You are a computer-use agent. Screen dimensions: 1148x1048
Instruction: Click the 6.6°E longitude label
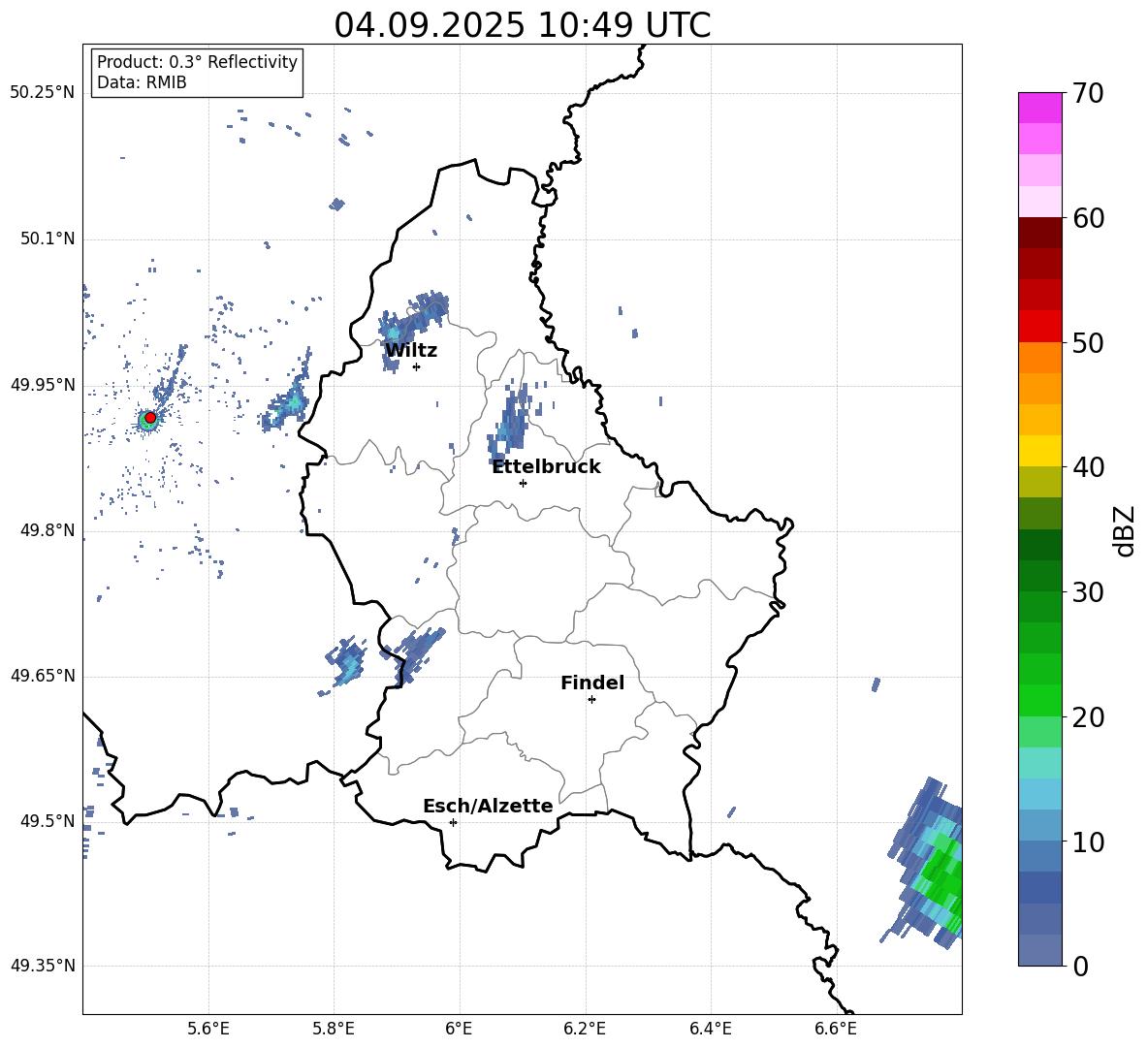pos(836,1029)
